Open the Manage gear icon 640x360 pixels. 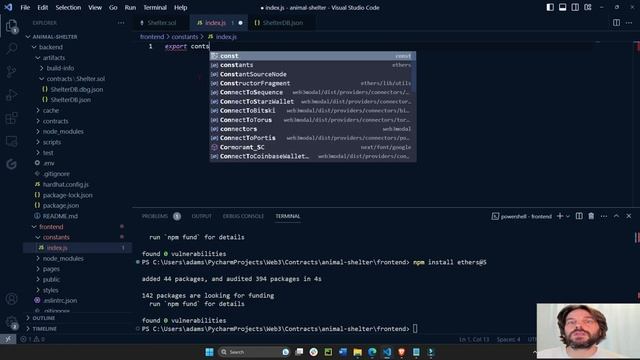click(11, 322)
